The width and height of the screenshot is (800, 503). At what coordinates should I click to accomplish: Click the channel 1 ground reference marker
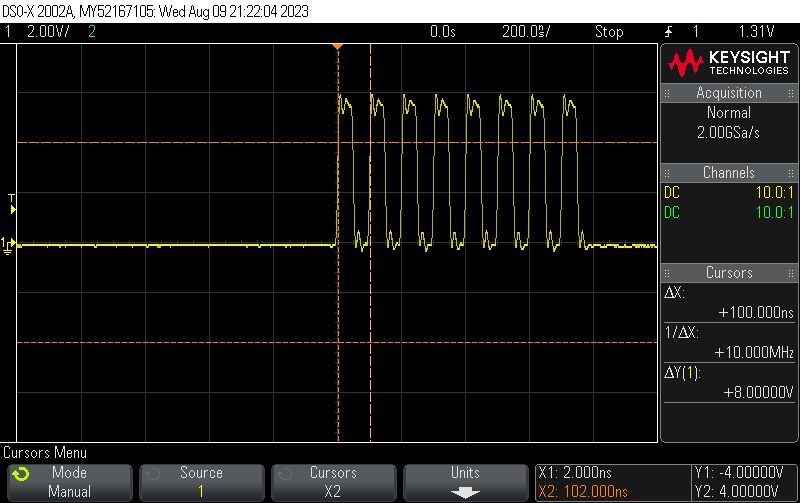click(x=8, y=245)
